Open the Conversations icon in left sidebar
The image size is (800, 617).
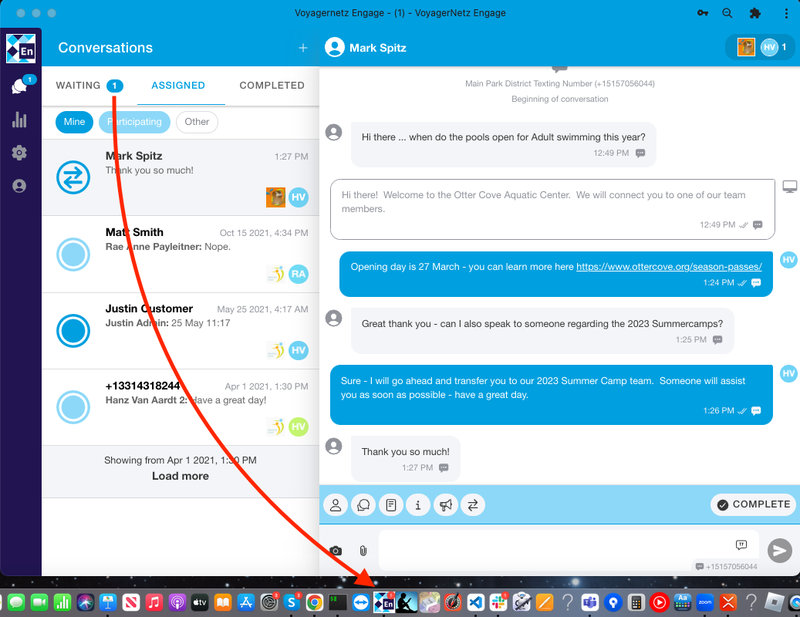[x=19, y=86]
